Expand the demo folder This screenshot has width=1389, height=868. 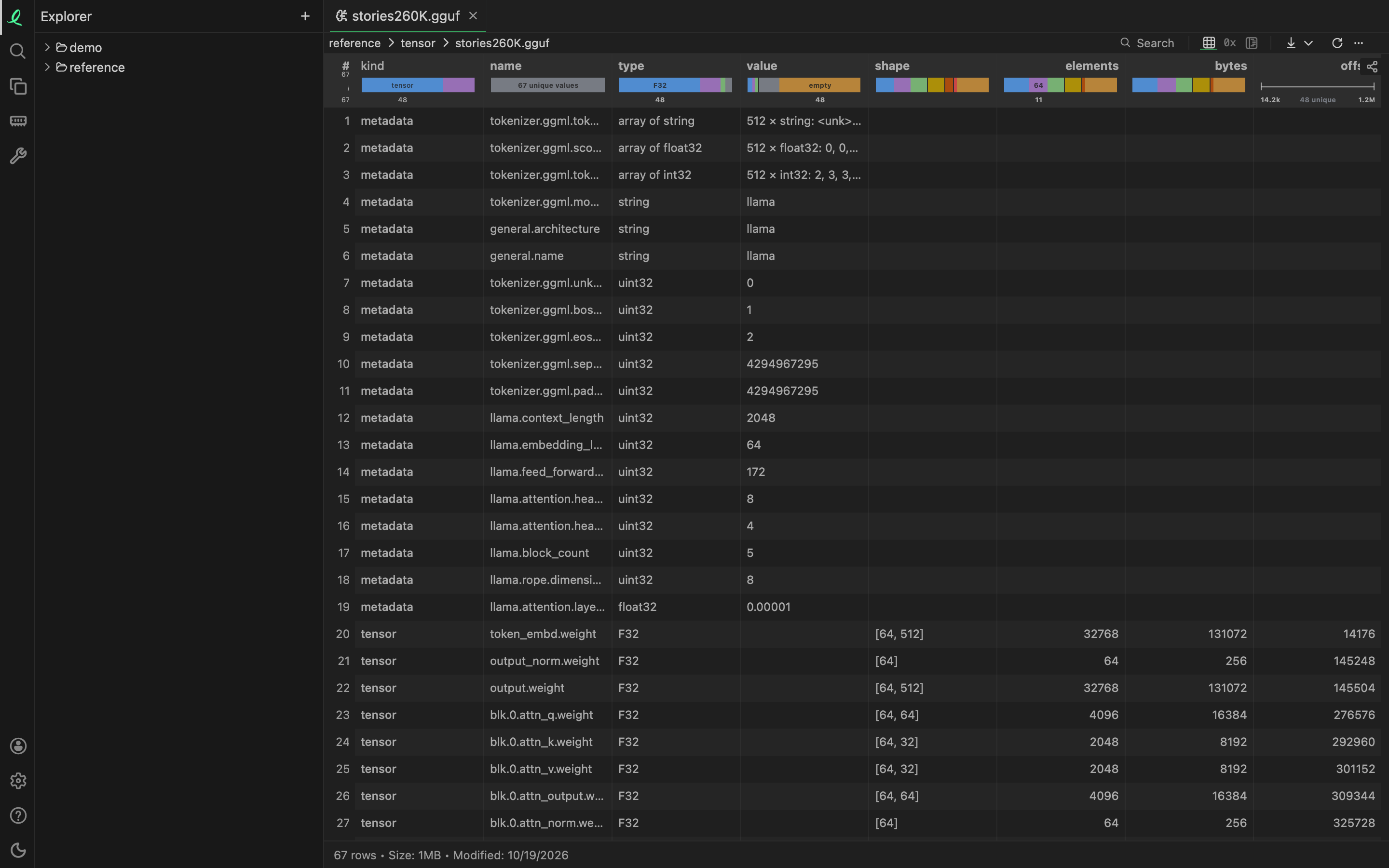(48, 47)
